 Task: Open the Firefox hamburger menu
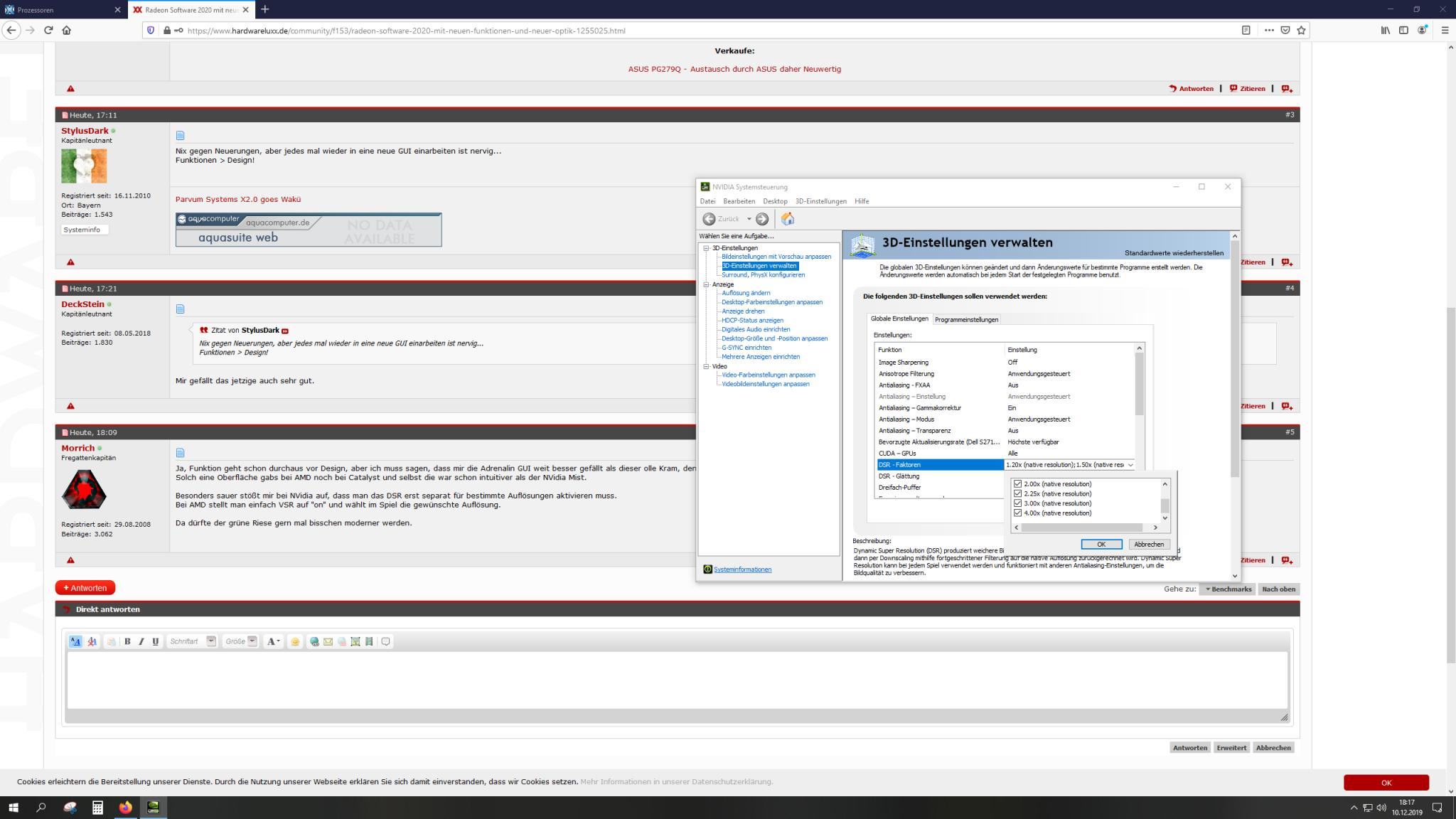1445,30
